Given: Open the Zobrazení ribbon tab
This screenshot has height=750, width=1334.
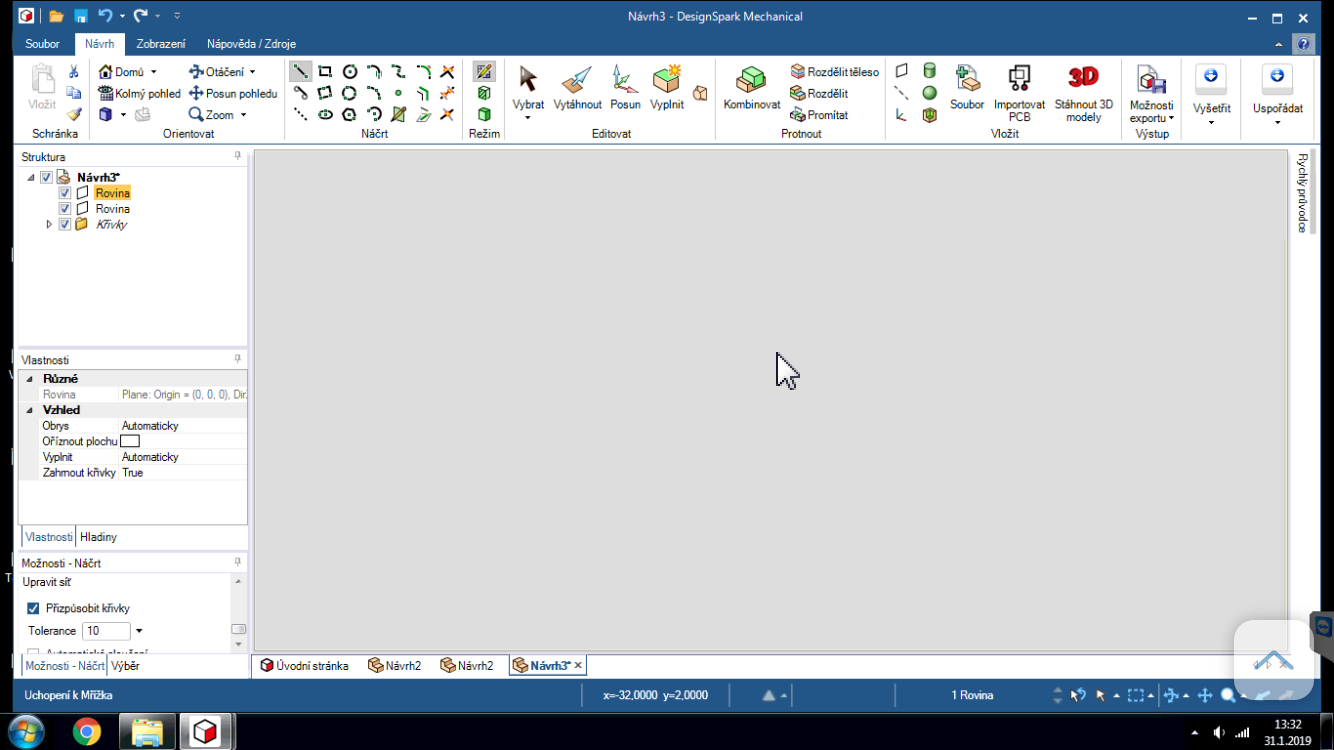Looking at the screenshot, I should 161,44.
